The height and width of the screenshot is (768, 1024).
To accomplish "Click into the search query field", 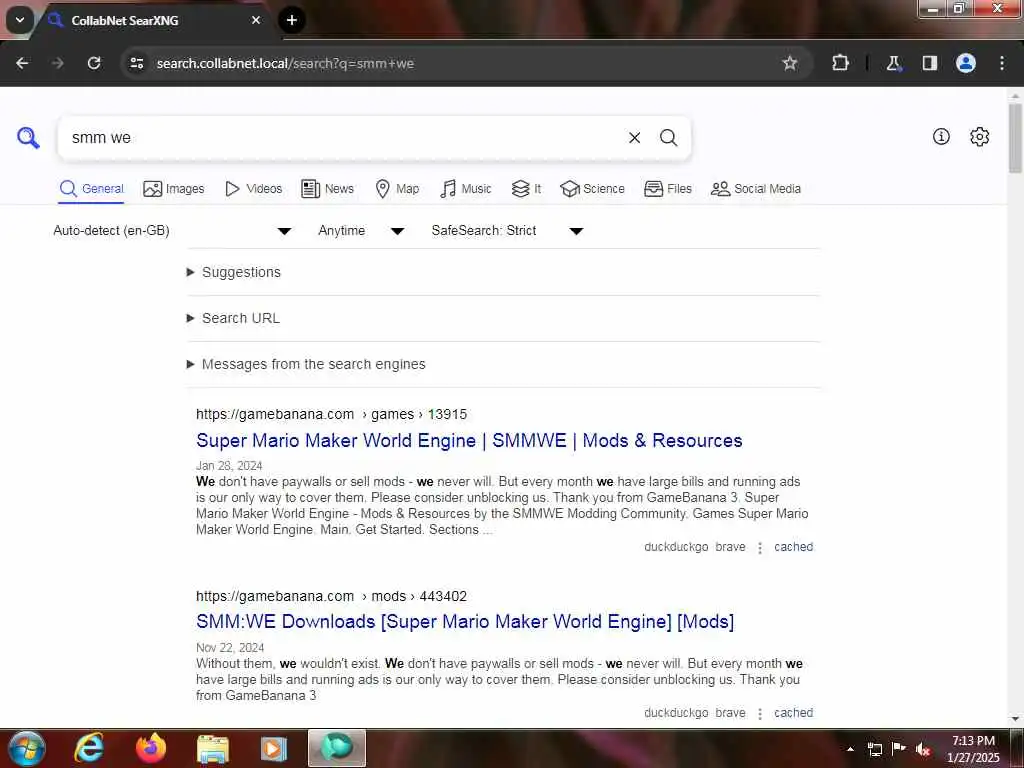I will click(340, 138).
